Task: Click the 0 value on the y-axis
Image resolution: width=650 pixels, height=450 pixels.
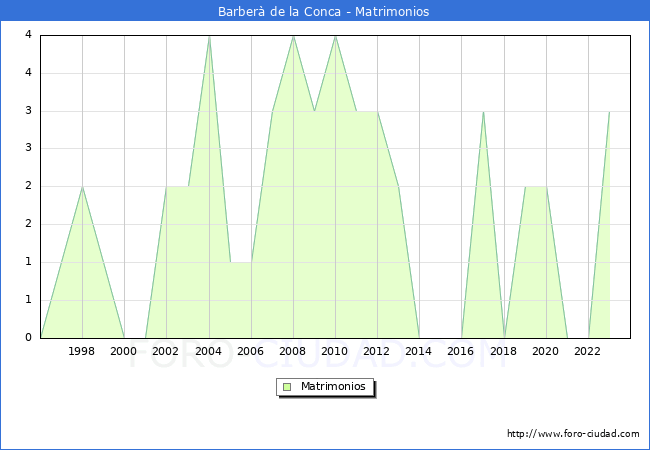Action: (x=28, y=337)
